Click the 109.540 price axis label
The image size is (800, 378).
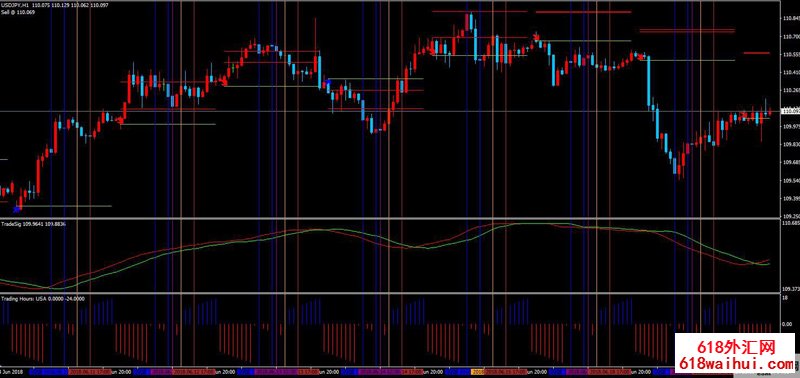[790, 181]
